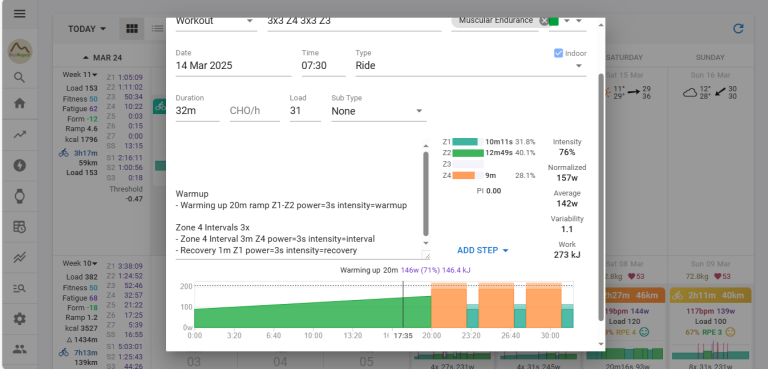Click the CHO/h input field
This screenshot has width=768, height=369.
[x=254, y=111]
